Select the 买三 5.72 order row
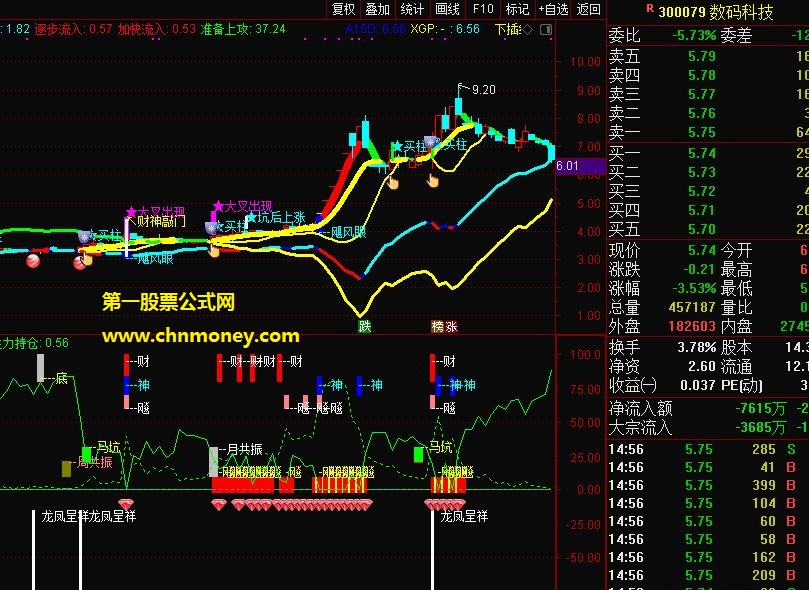 pos(708,191)
